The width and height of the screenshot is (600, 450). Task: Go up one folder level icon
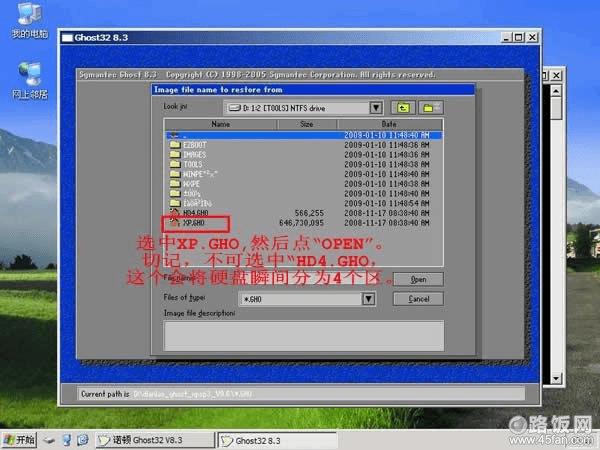(403, 108)
